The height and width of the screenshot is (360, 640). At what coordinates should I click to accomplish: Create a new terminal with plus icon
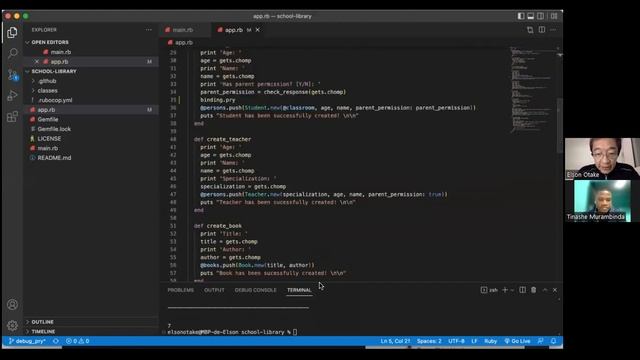(505, 290)
